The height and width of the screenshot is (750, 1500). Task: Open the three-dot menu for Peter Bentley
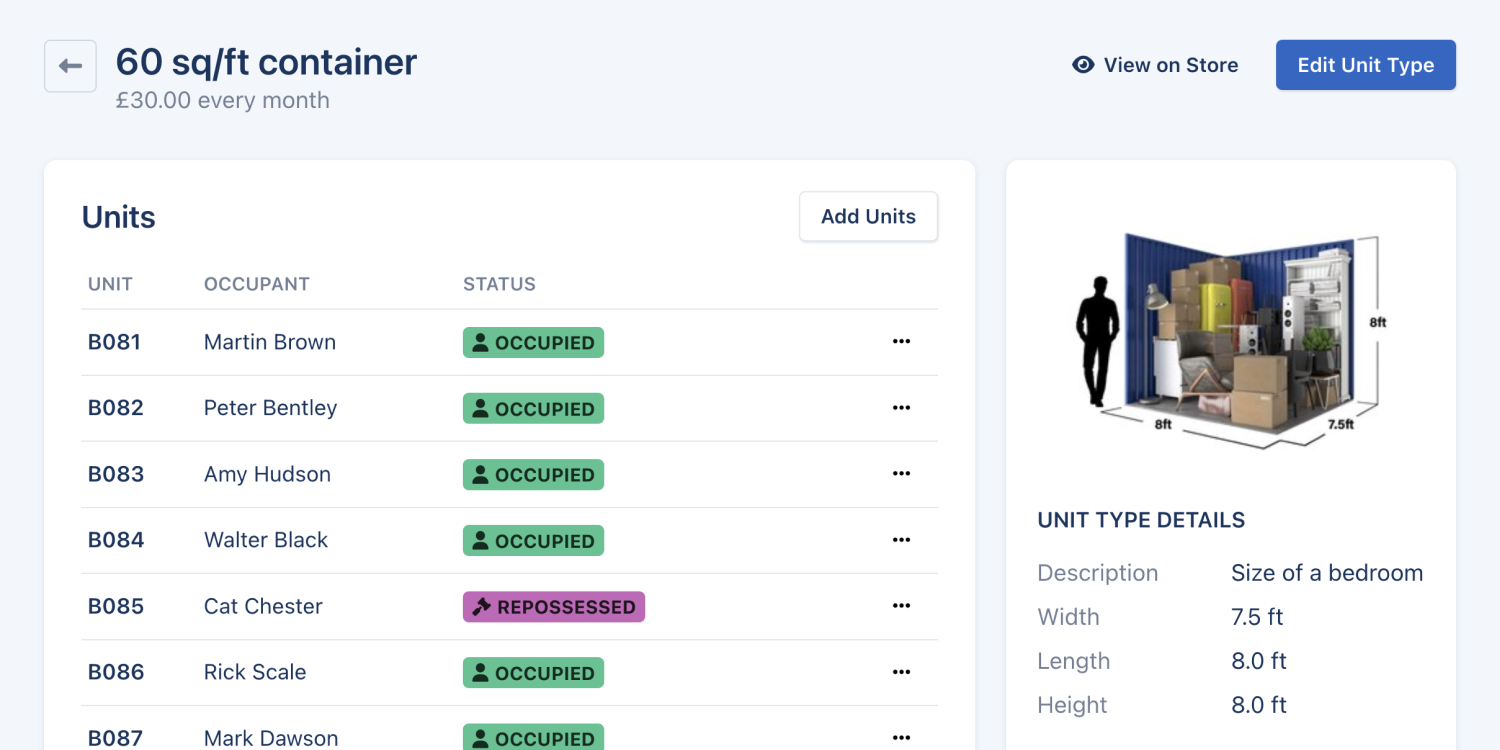point(901,408)
